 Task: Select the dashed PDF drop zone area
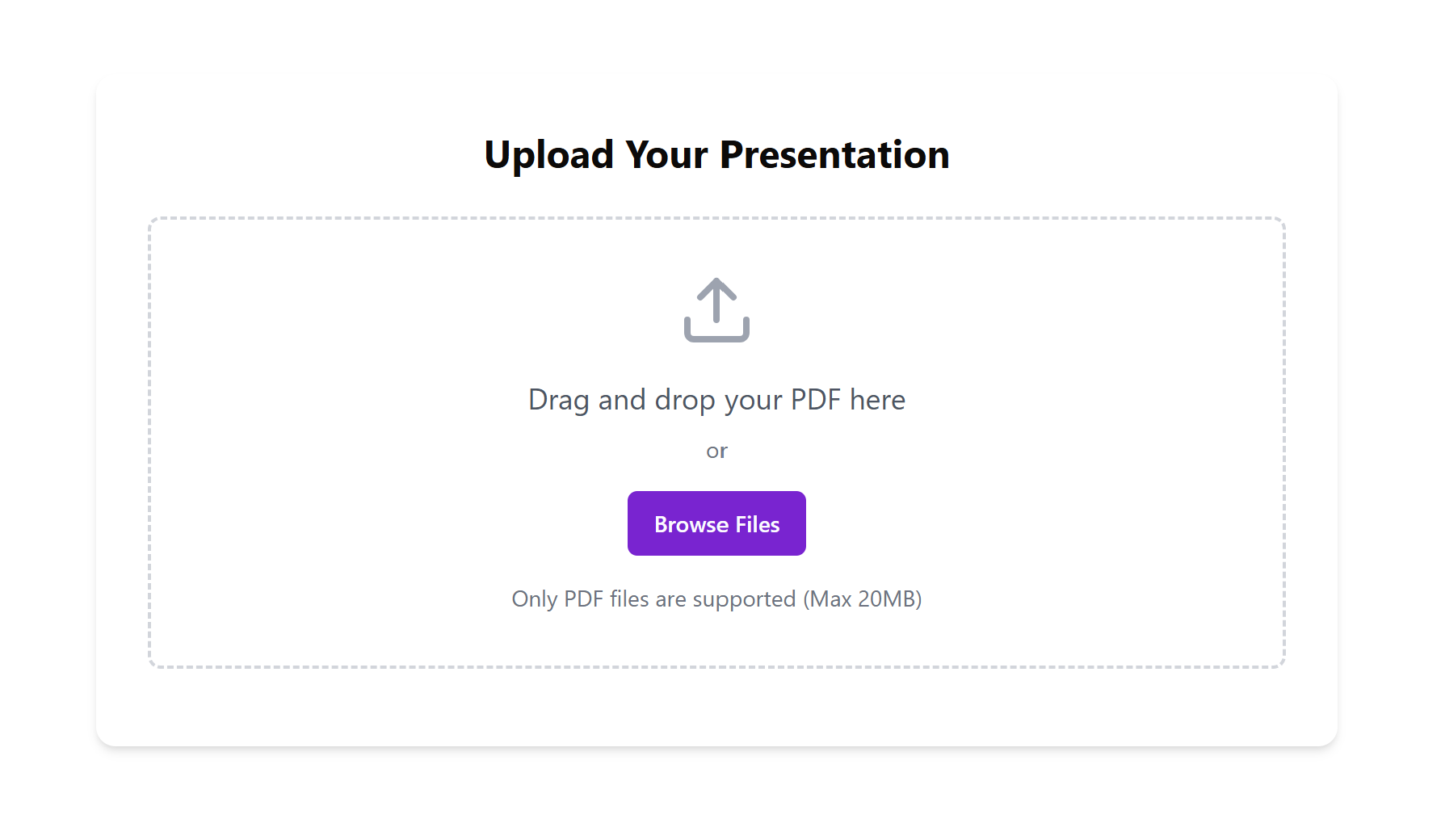[x=716, y=443]
